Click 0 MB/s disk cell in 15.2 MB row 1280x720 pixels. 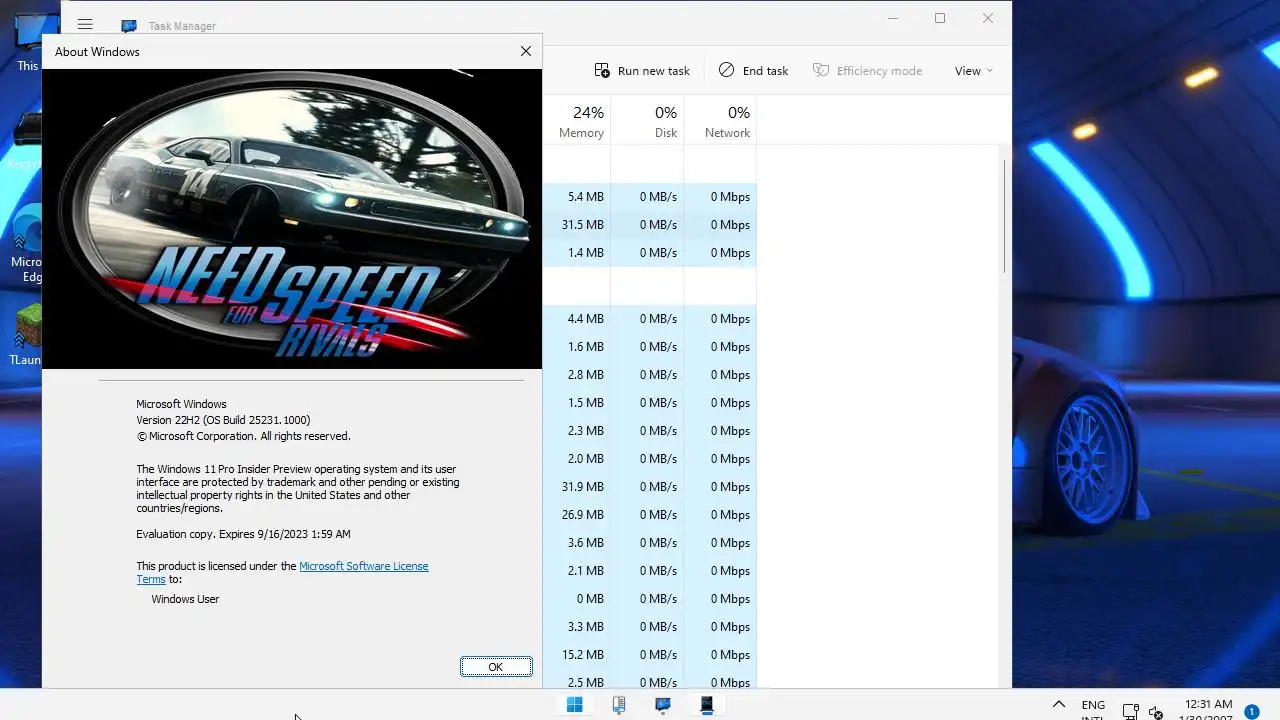648,655
